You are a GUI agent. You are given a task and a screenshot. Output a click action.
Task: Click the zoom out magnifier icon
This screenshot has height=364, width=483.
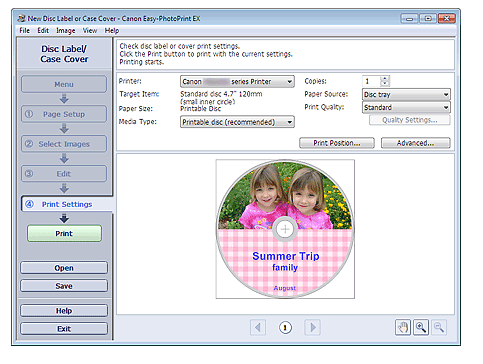click(439, 327)
